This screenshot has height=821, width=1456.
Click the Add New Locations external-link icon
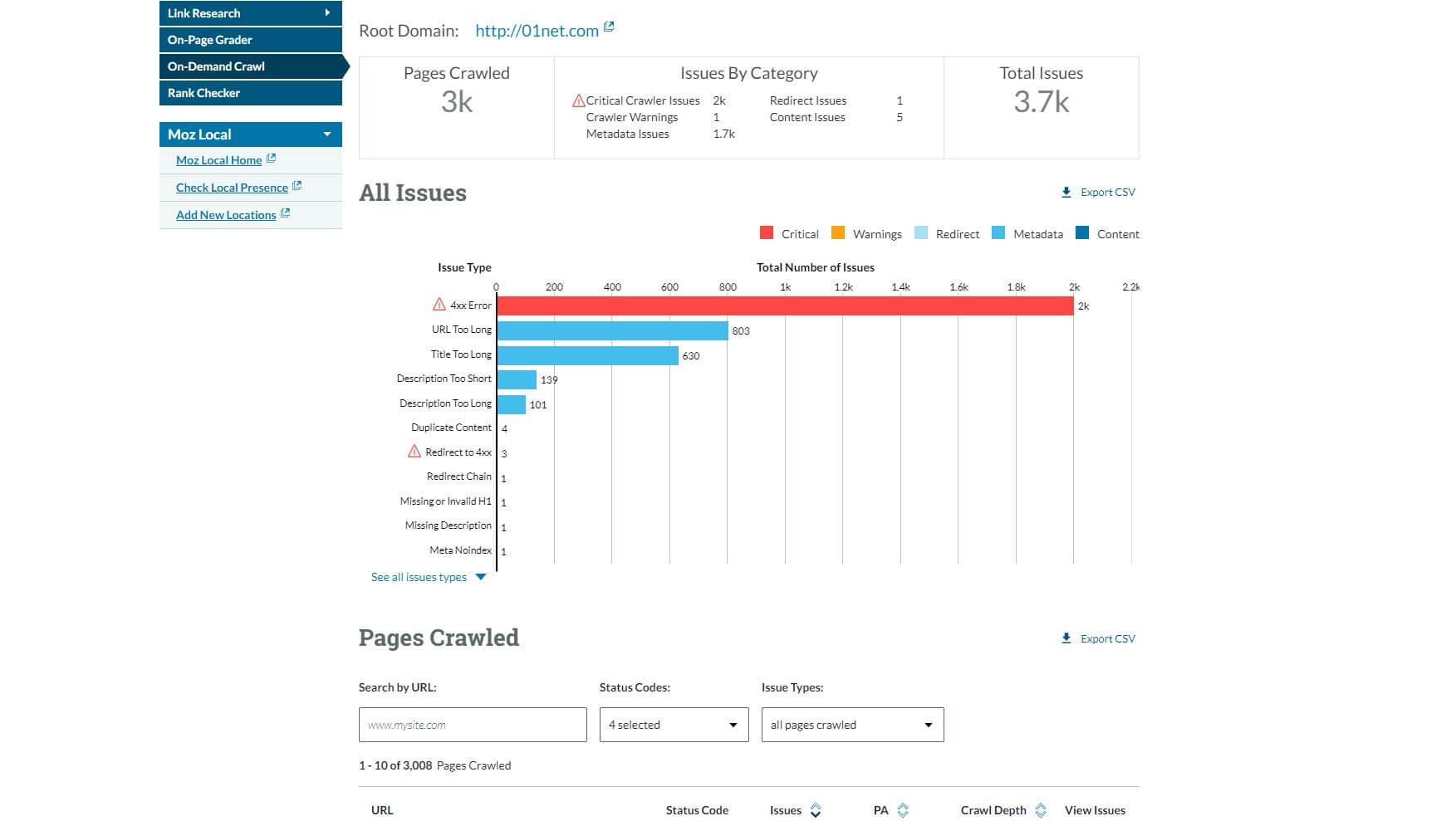pyautogui.click(x=285, y=213)
